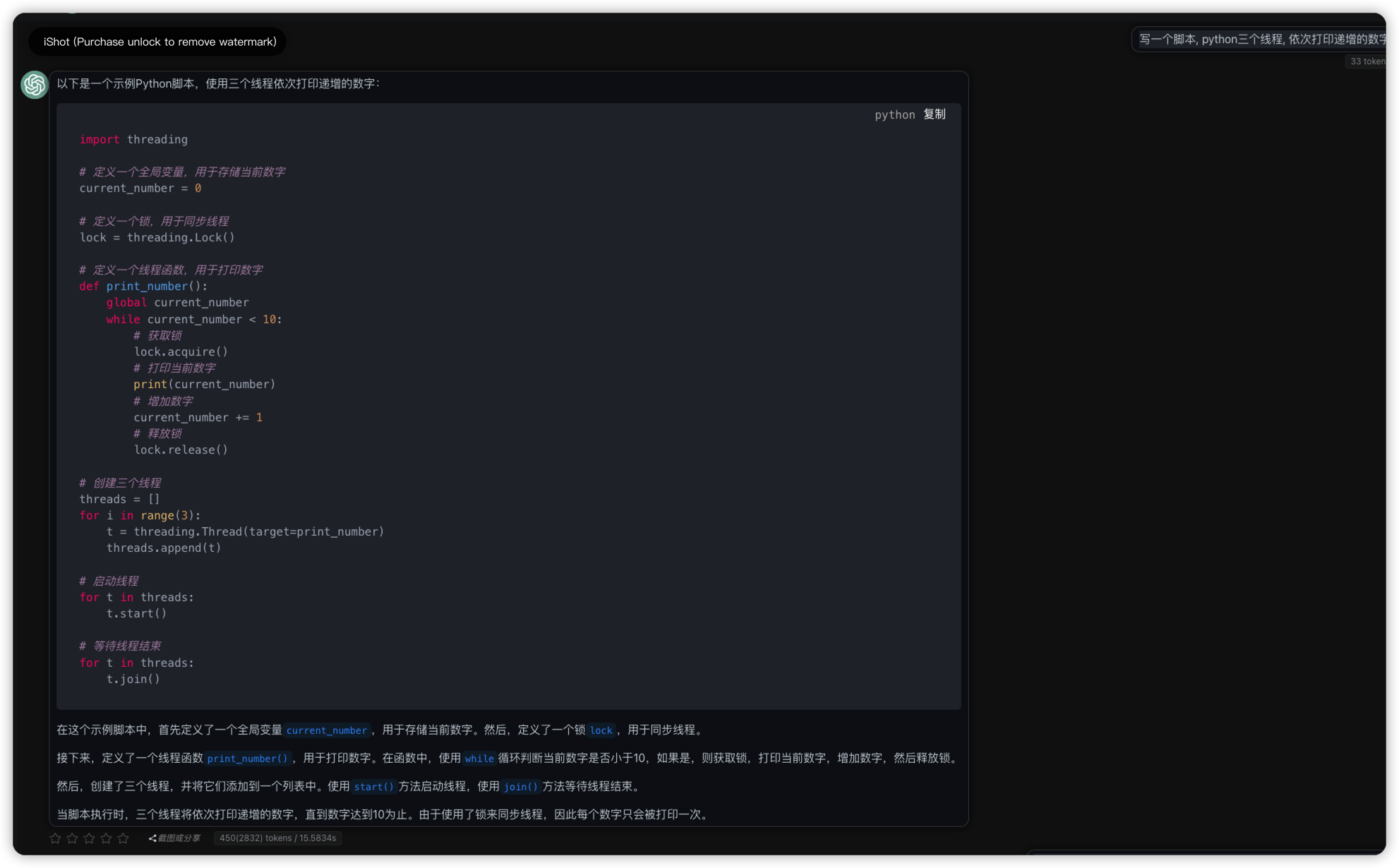Click the while inline code tag
The image size is (1399, 868).
point(479,759)
